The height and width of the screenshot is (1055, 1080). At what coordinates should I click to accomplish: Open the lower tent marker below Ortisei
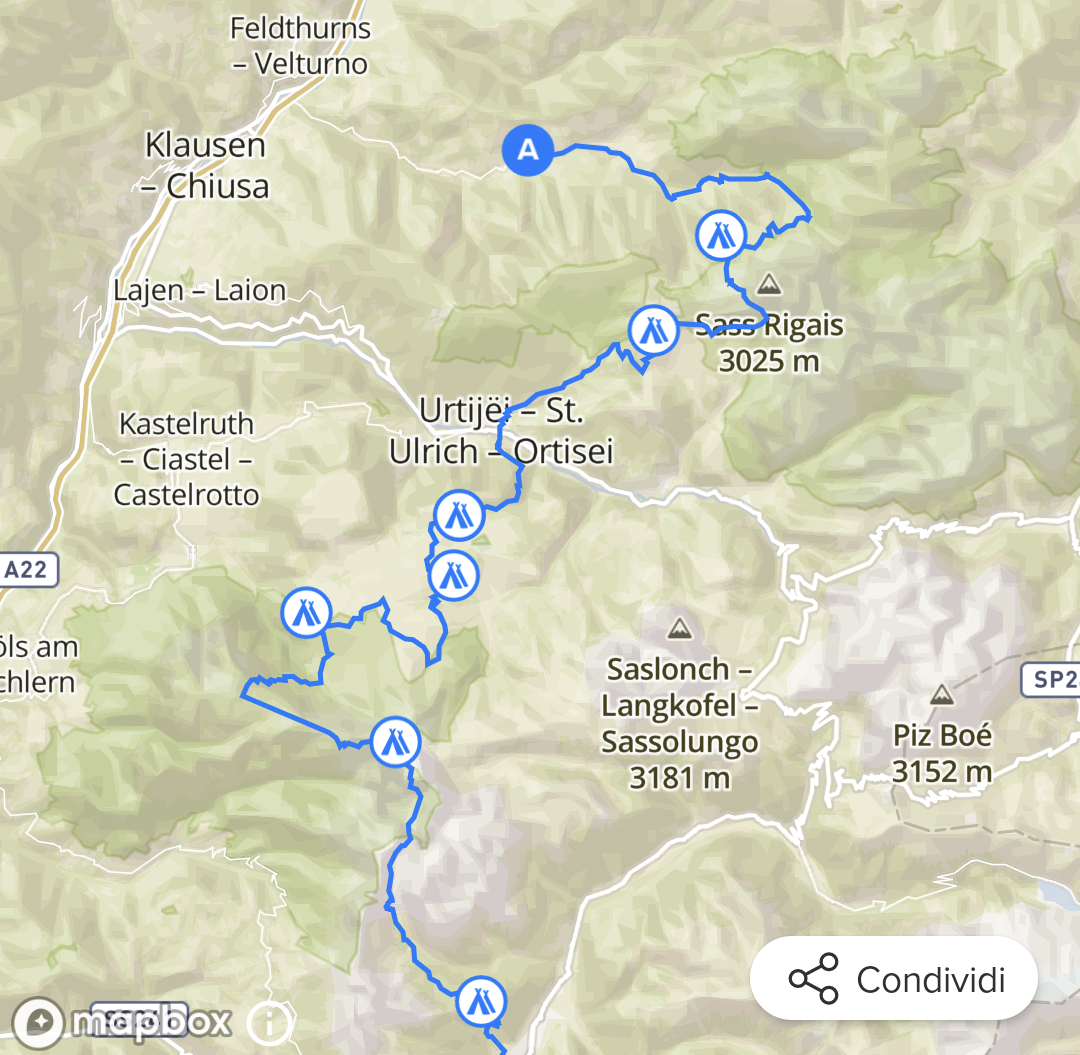pyautogui.click(x=453, y=576)
